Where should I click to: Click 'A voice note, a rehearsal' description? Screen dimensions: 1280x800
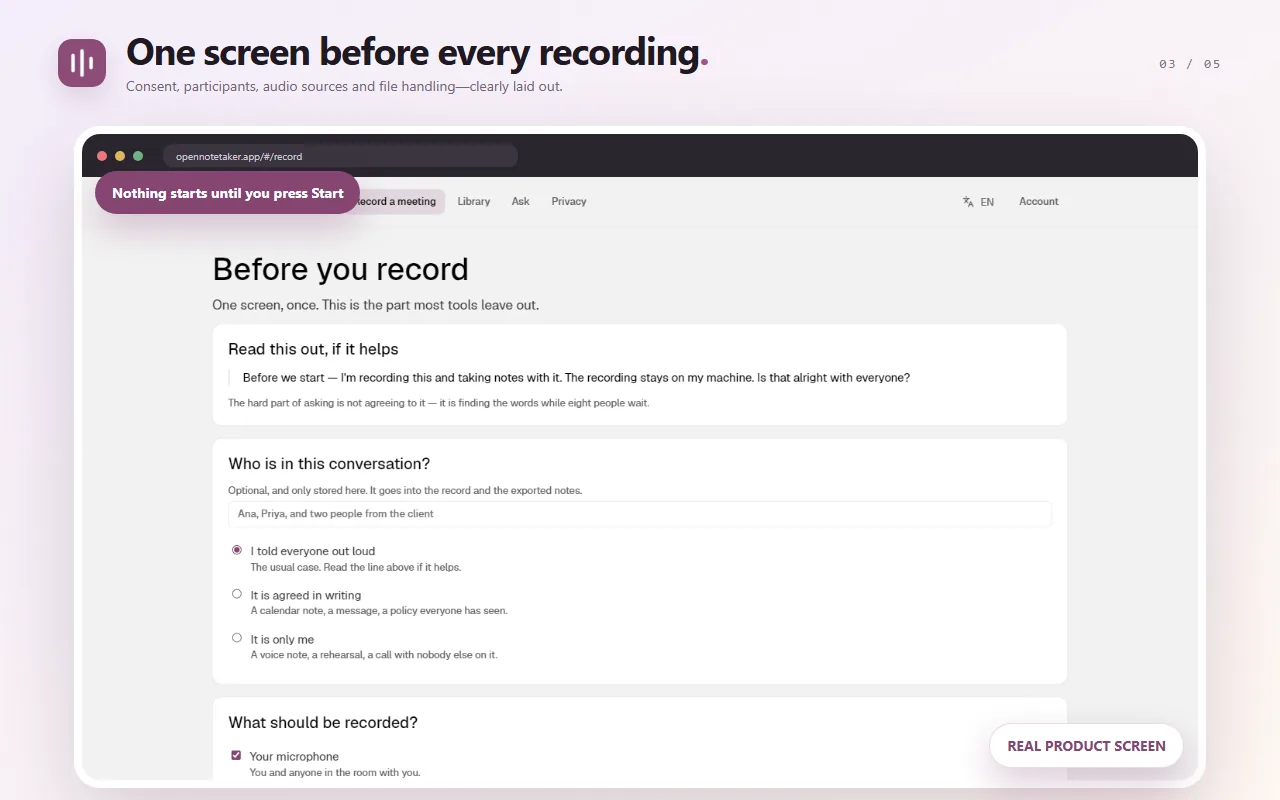click(374, 655)
